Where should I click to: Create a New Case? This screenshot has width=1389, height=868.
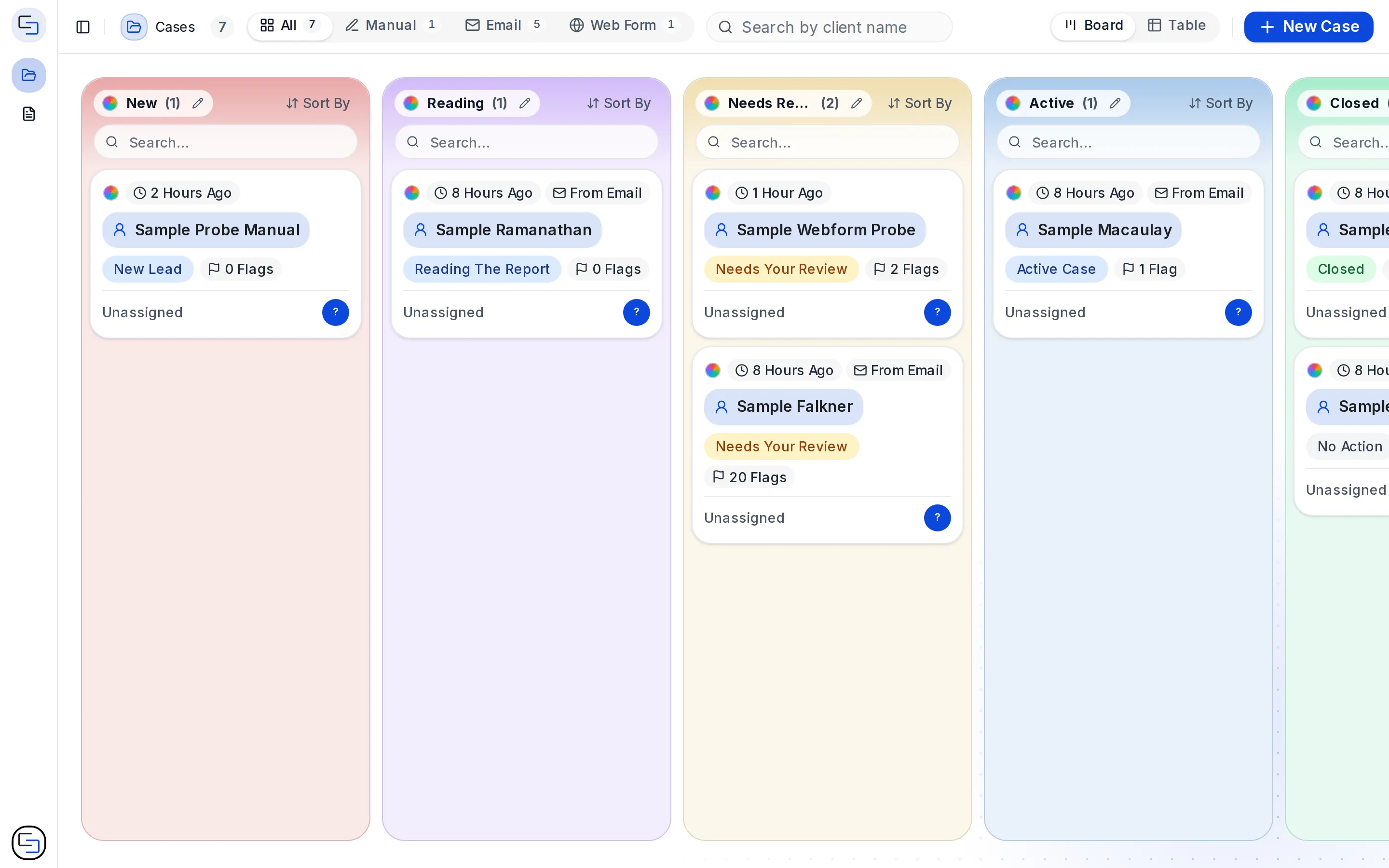(1308, 27)
